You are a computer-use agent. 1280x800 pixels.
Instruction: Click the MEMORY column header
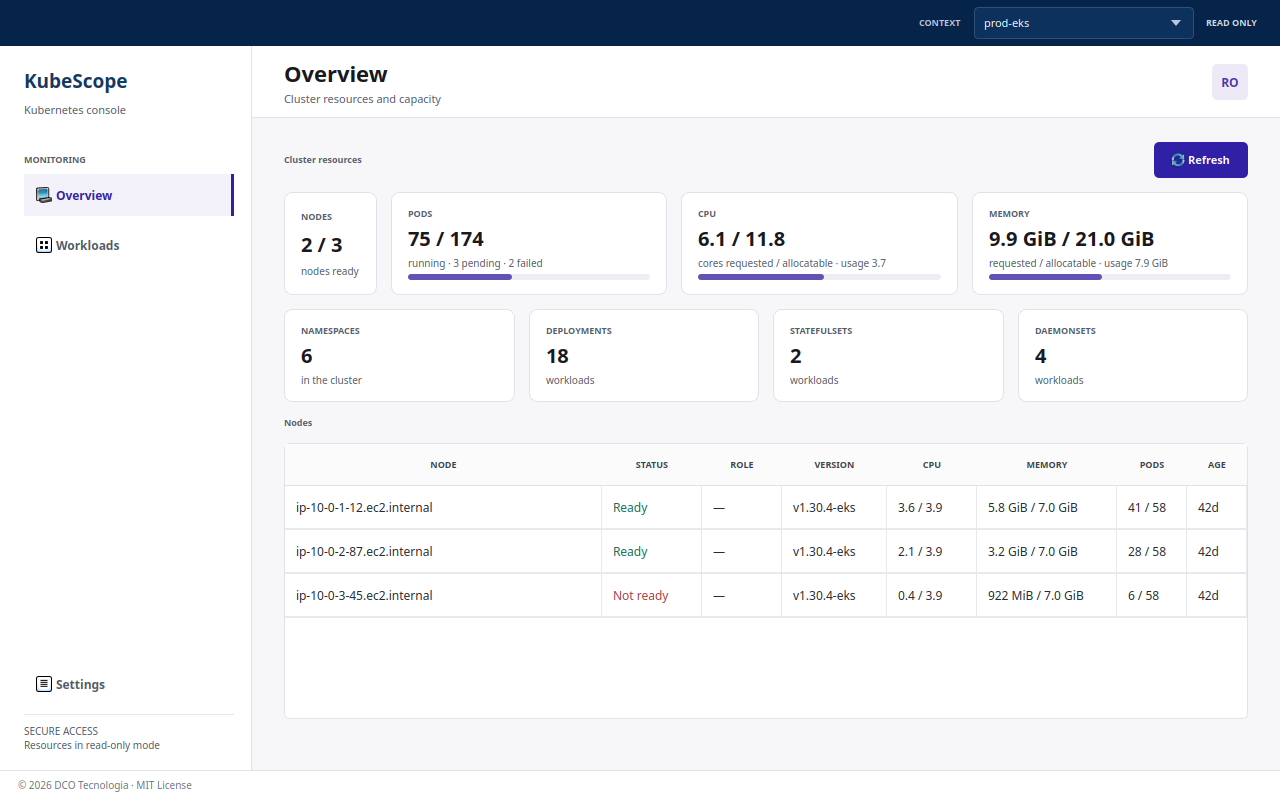coord(1047,465)
